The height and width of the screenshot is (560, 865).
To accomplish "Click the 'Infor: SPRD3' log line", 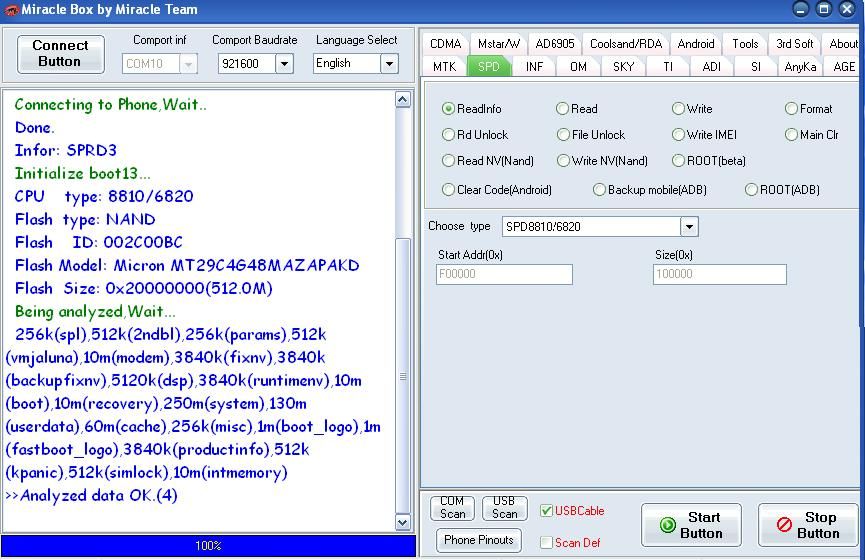I will pyautogui.click(x=66, y=151).
